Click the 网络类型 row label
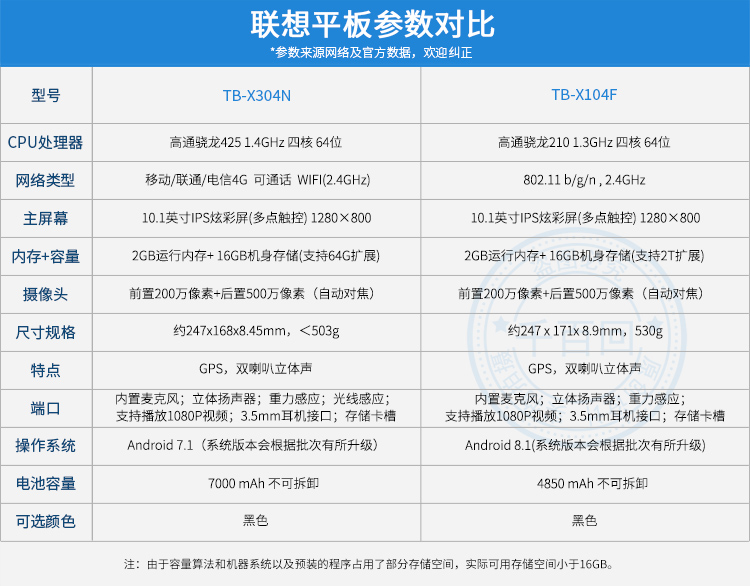Viewport: 750px width, 586px height. coord(45,180)
